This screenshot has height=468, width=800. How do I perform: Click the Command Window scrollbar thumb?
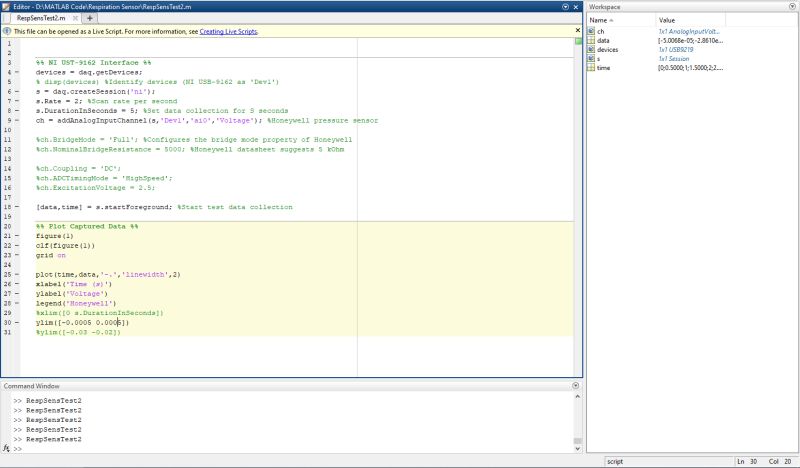point(578,441)
